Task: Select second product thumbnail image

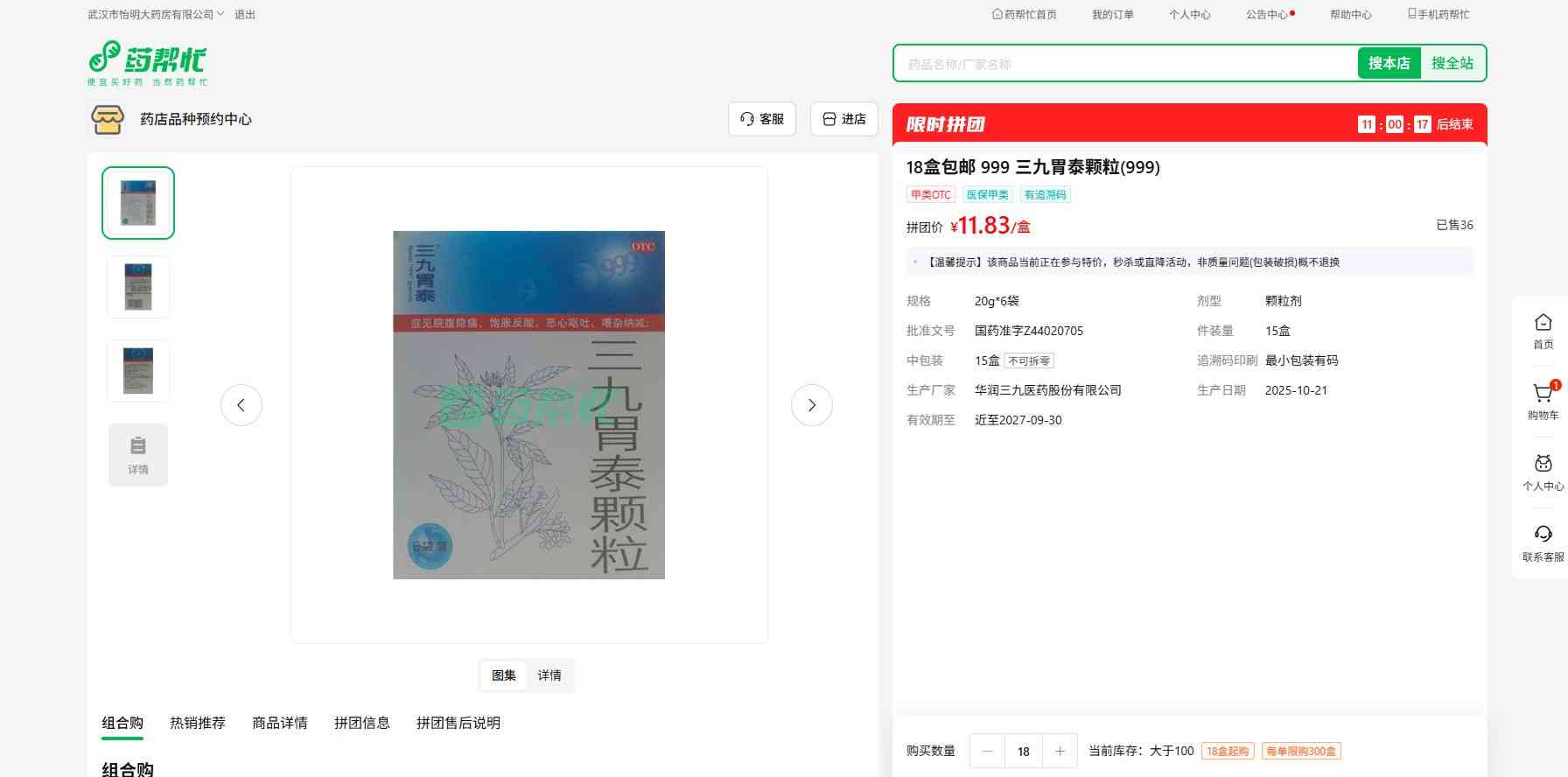Action: (138, 286)
